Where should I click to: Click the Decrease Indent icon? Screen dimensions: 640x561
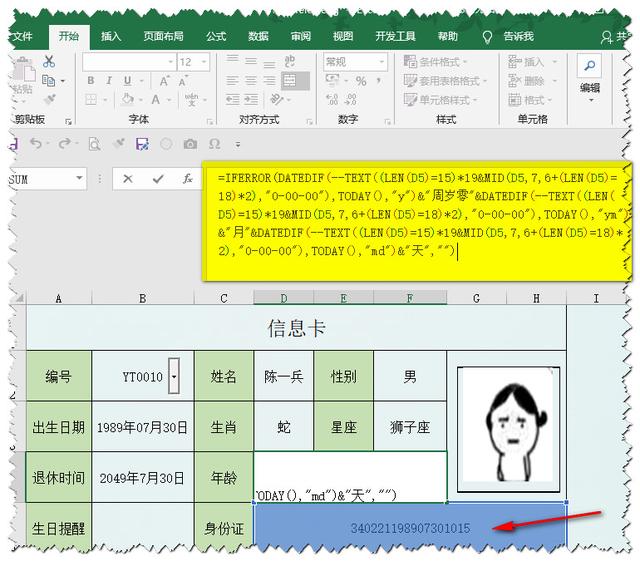point(232,99)
